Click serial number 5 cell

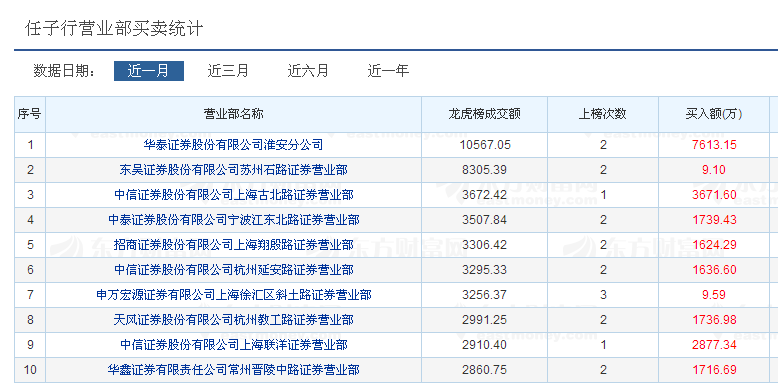pyautogui.click(x=30, y=245)
